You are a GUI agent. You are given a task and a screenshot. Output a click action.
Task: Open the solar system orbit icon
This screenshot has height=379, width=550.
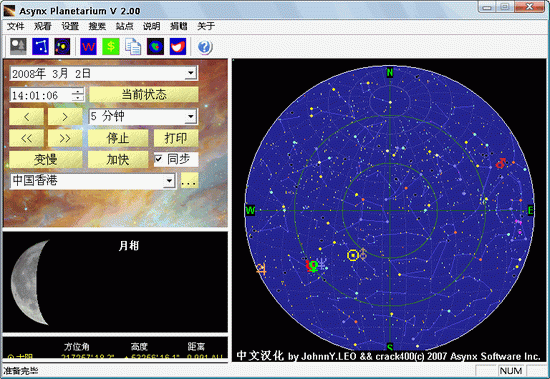click(62, 47)
